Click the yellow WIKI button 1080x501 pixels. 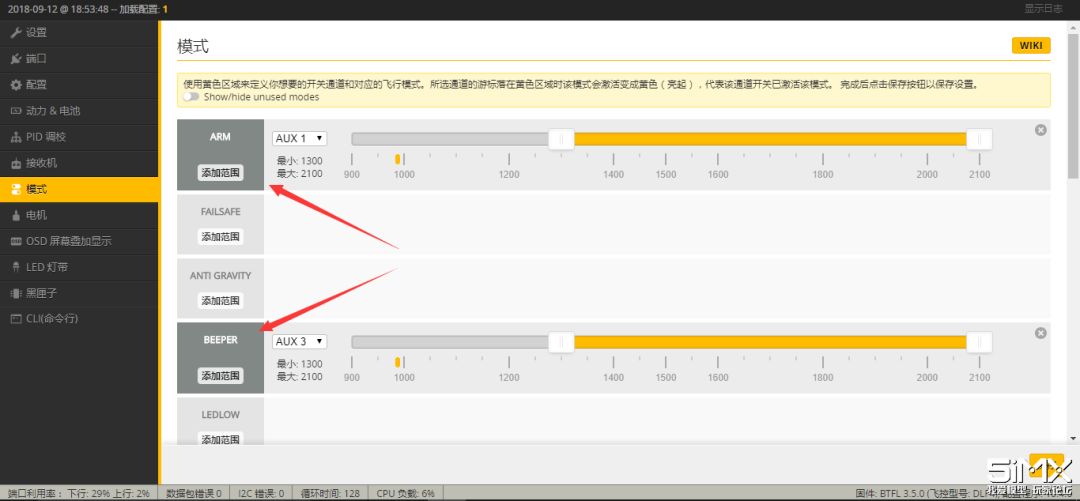click(1030, 46)
